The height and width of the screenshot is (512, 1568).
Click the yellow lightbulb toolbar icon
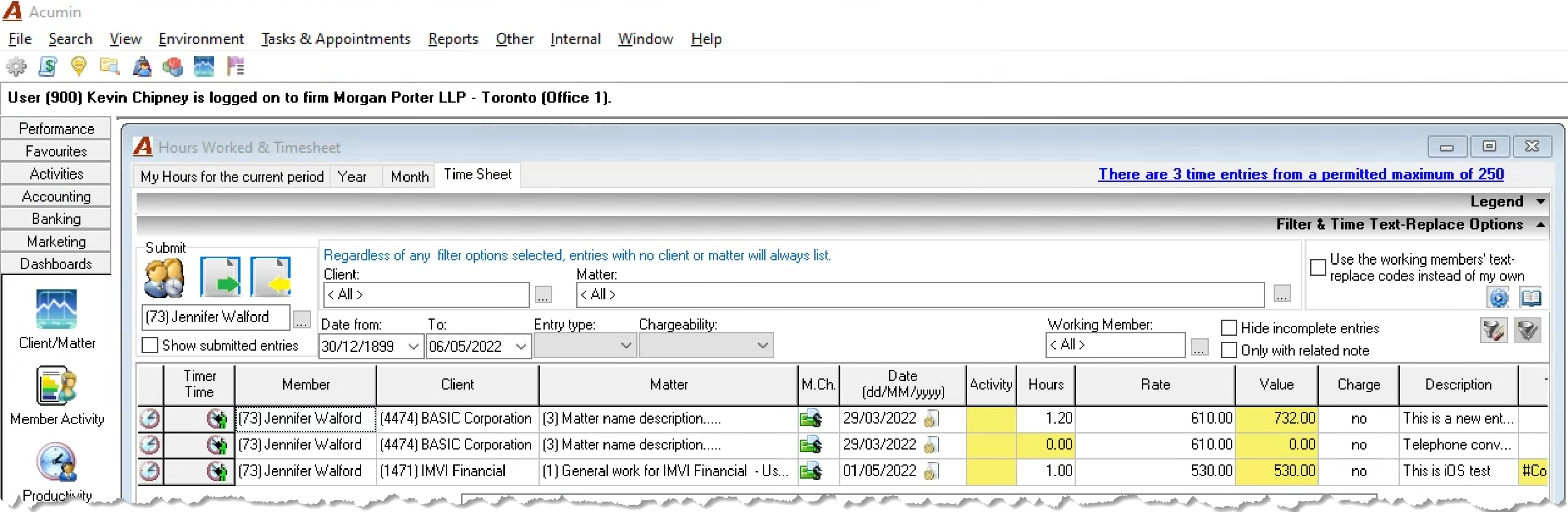click(x=79, y=66)
